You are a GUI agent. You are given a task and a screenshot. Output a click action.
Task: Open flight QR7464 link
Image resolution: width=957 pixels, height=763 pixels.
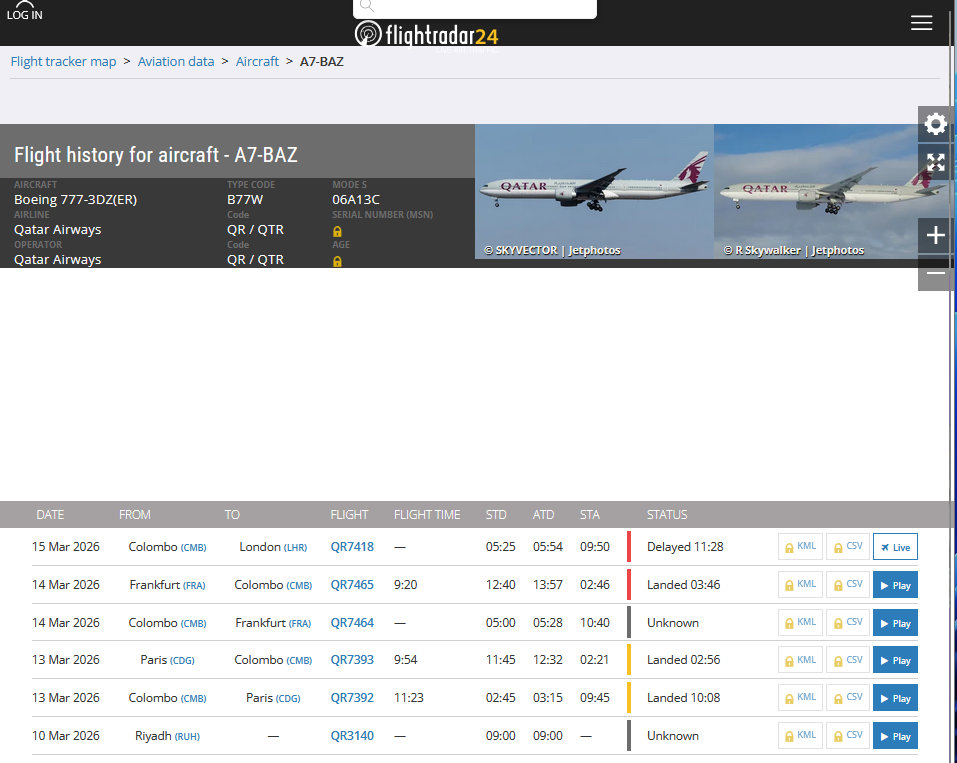(352, 623)
